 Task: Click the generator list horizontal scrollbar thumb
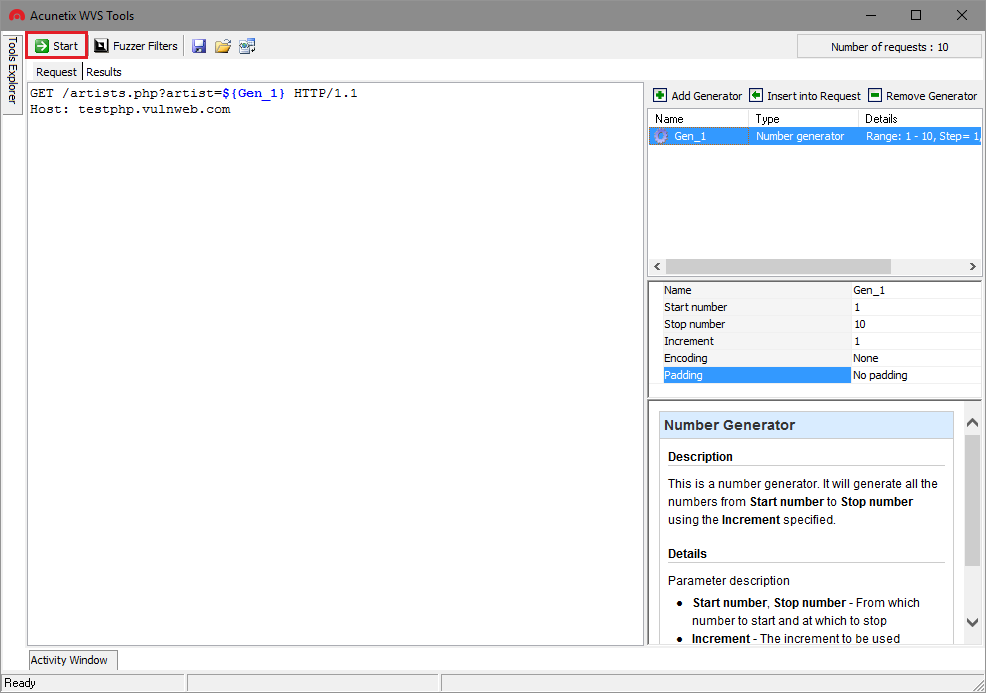click(x=778, y=266)
